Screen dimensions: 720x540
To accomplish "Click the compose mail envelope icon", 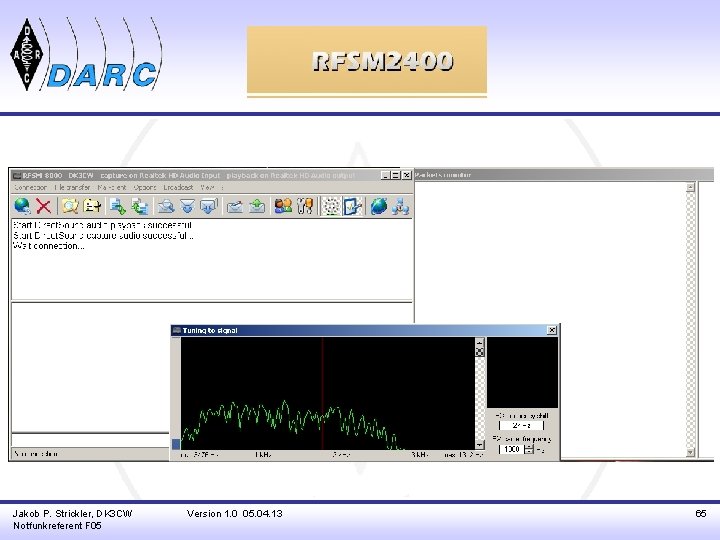I will [235, 206].
